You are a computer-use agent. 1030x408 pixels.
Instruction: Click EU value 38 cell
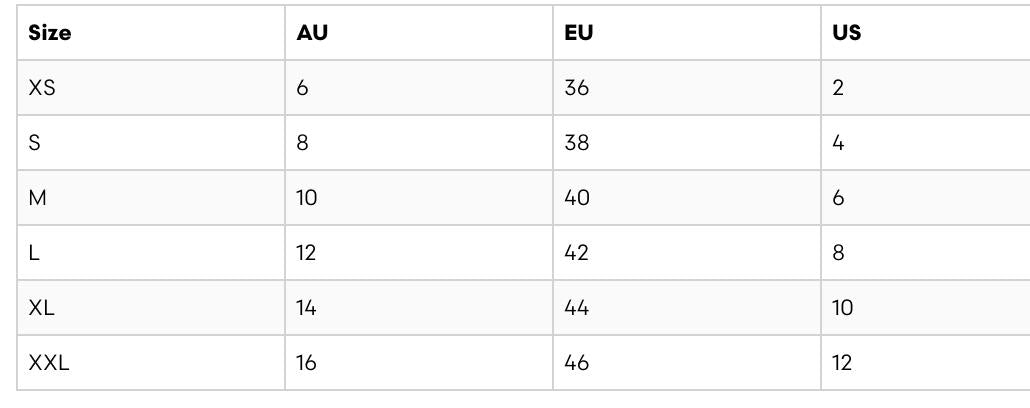coord(687,143)
